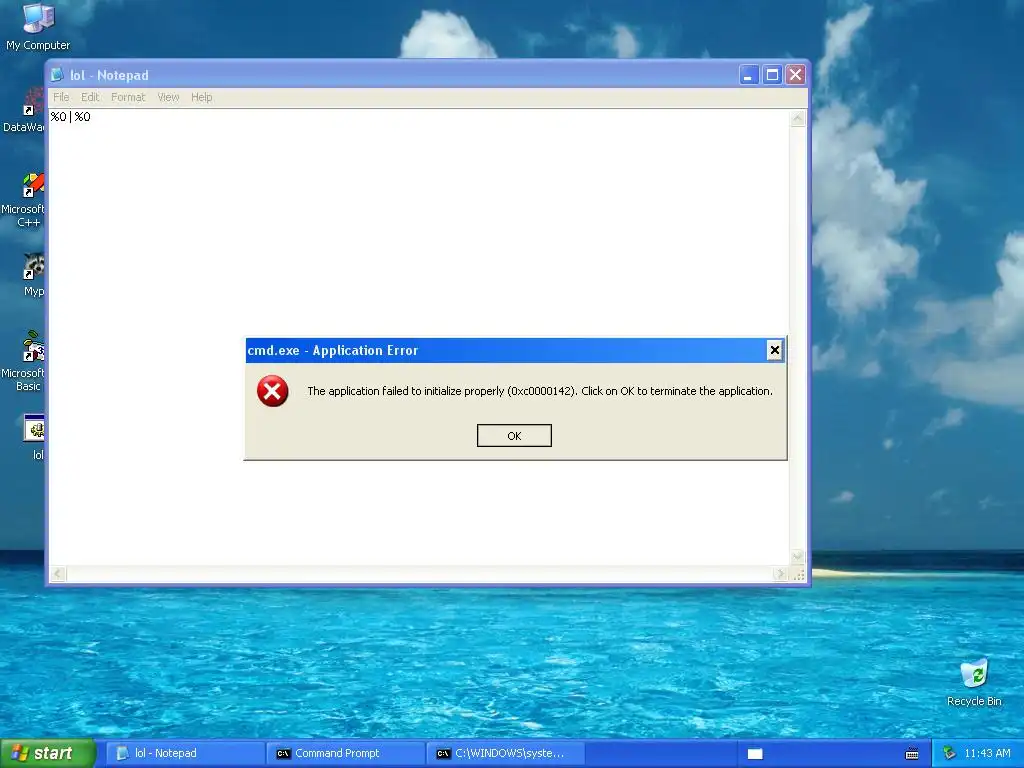Click Notepad's vertical scrollbar down arrow

(x=797, y=556)
